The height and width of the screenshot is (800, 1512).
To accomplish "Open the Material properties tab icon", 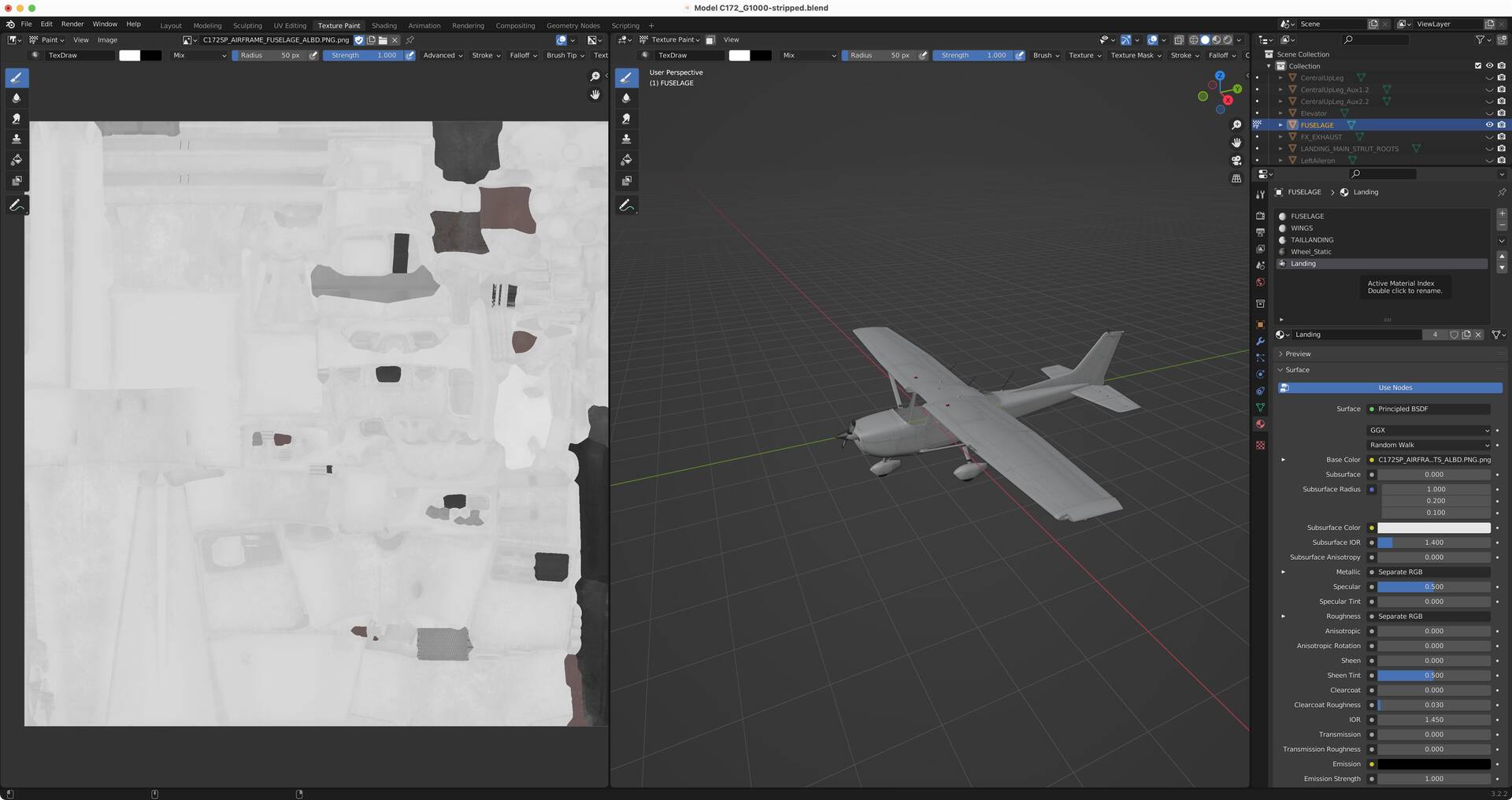I will point(1260,424).
